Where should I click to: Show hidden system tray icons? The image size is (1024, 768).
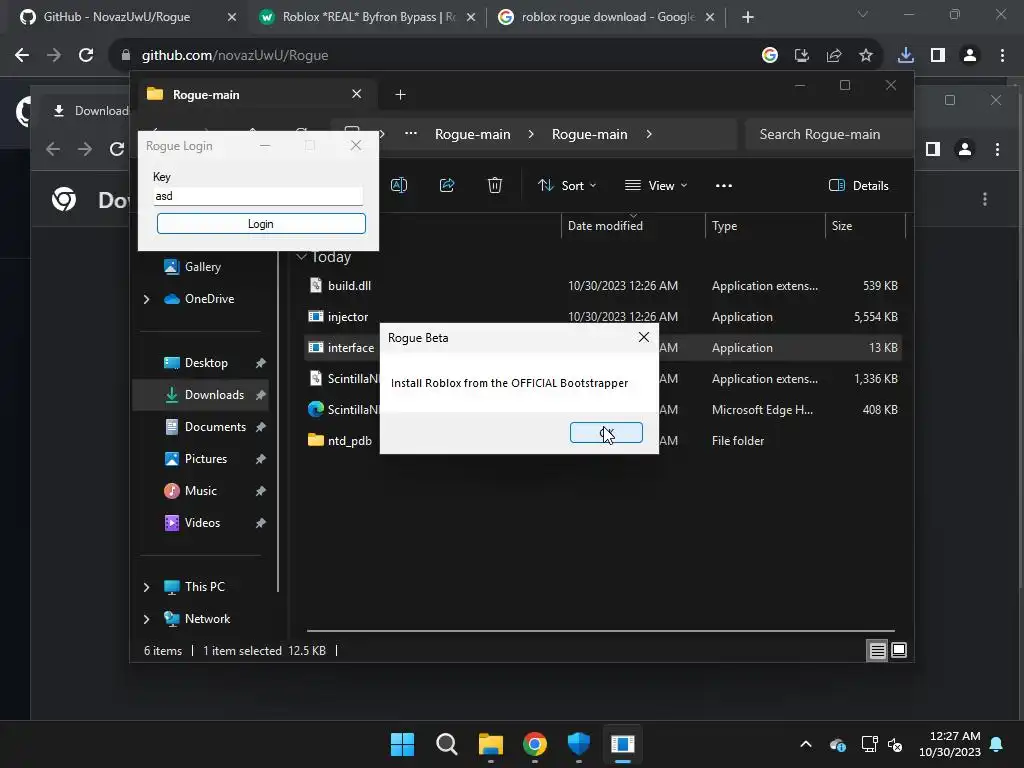coord(806,744)
